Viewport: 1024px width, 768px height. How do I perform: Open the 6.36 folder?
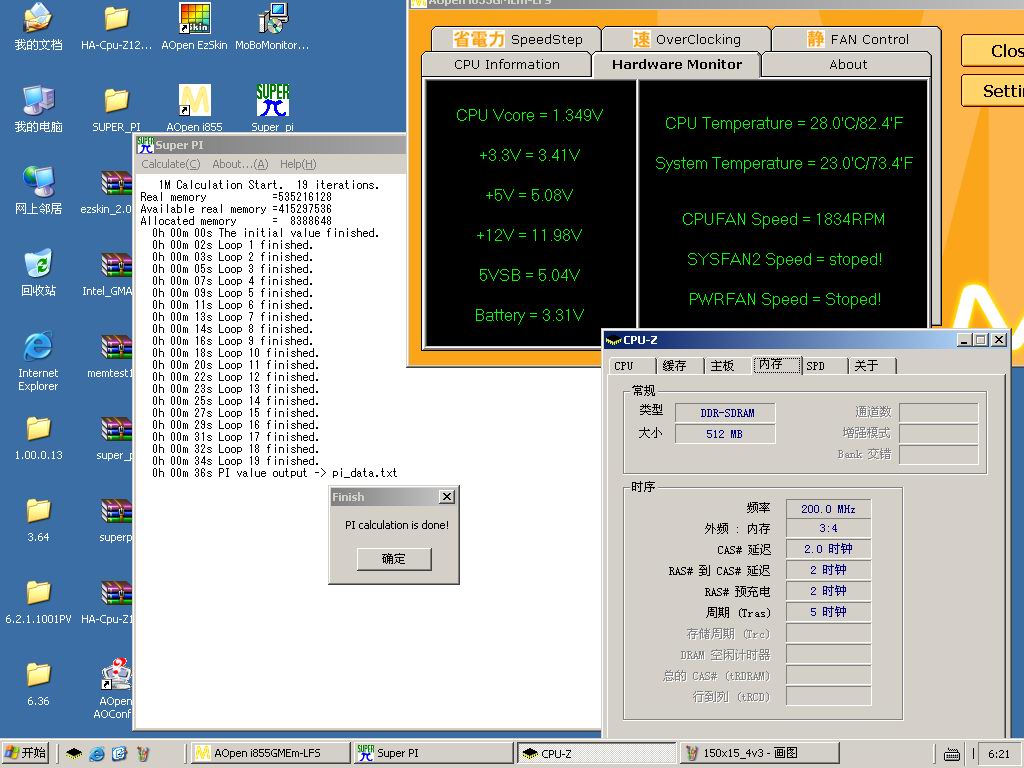[38, 684]
